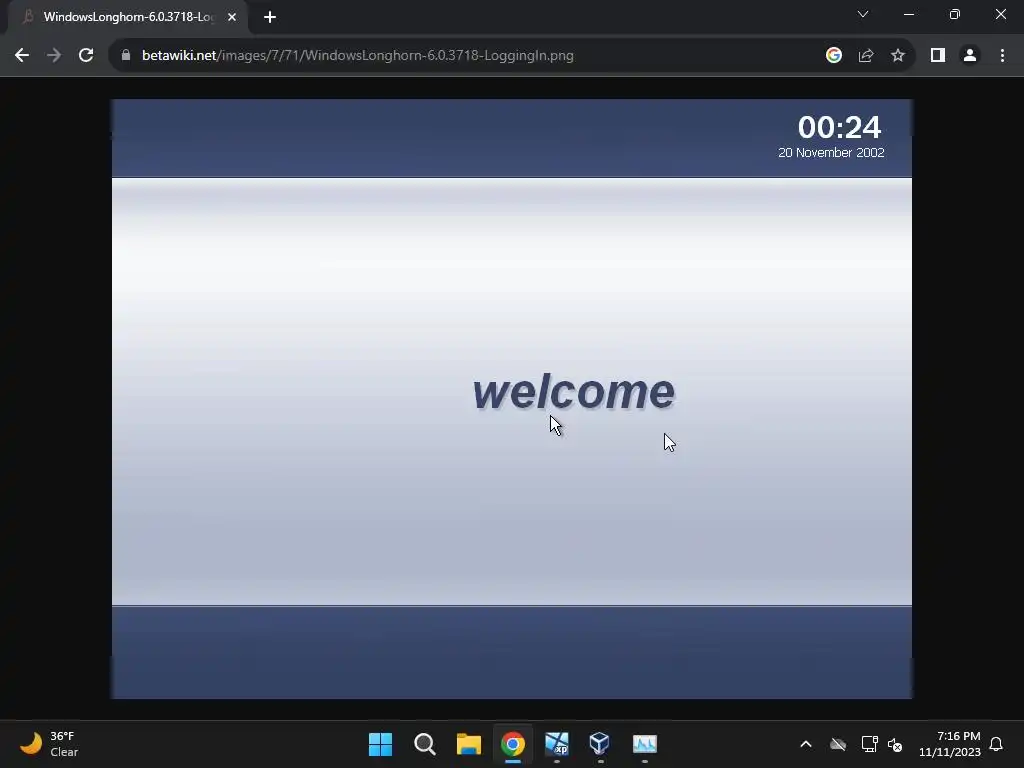Open the Chrome profile menu
Screen dimensions: 1024x768
[x=970, y=56]
